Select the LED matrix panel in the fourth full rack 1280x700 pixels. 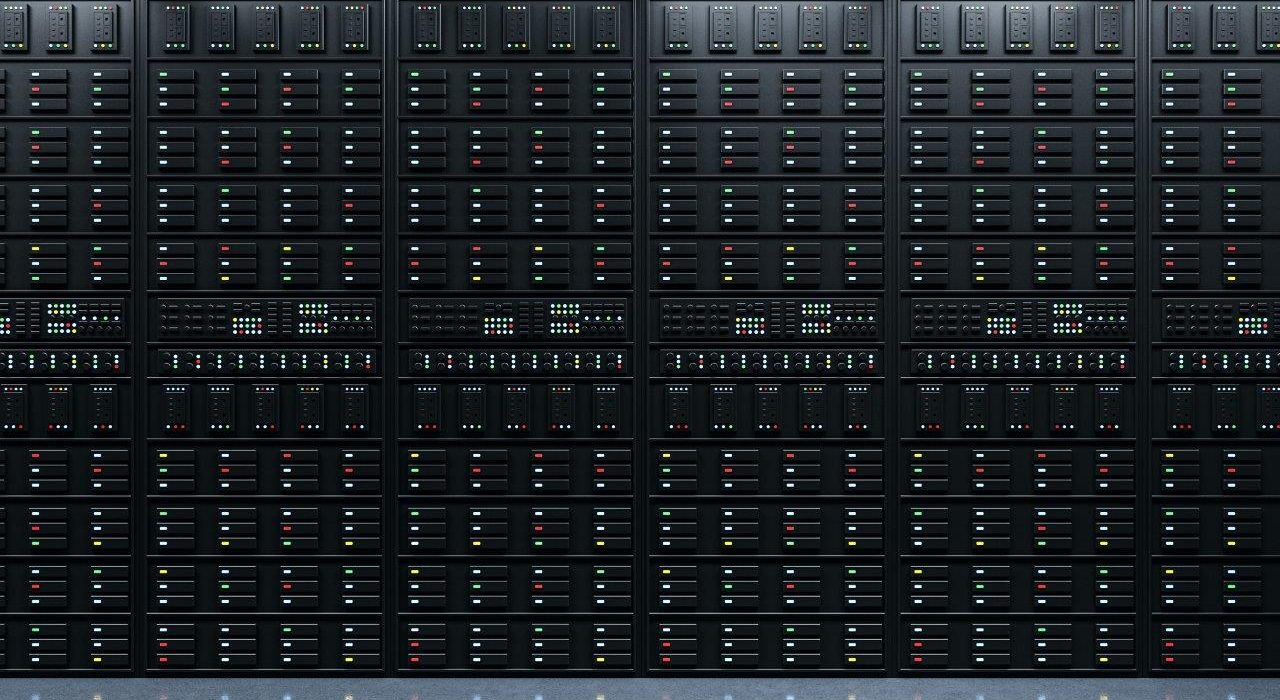(1019, 318)
